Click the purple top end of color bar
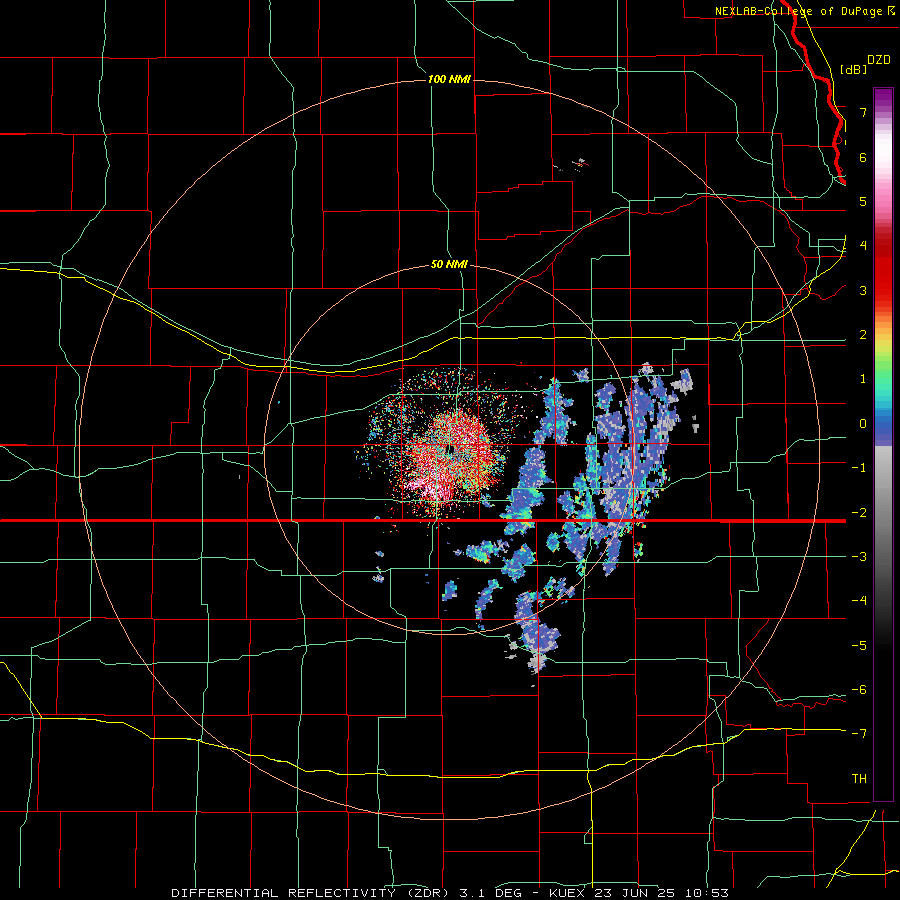This screenshot has height=900, width=900. [x=883, y=96]
